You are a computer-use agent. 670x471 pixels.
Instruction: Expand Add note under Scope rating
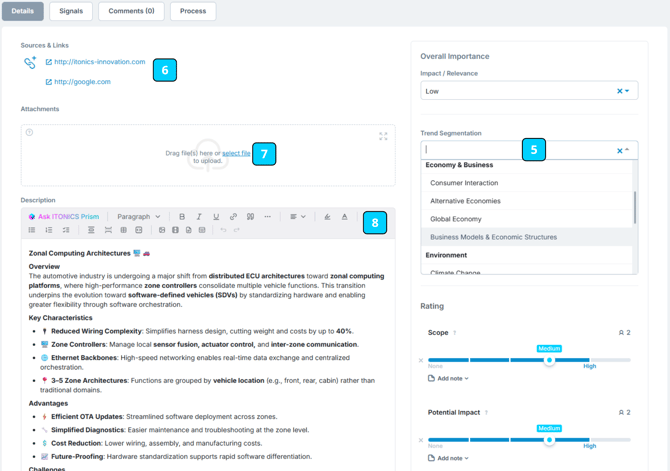click(x=448, y=378)
